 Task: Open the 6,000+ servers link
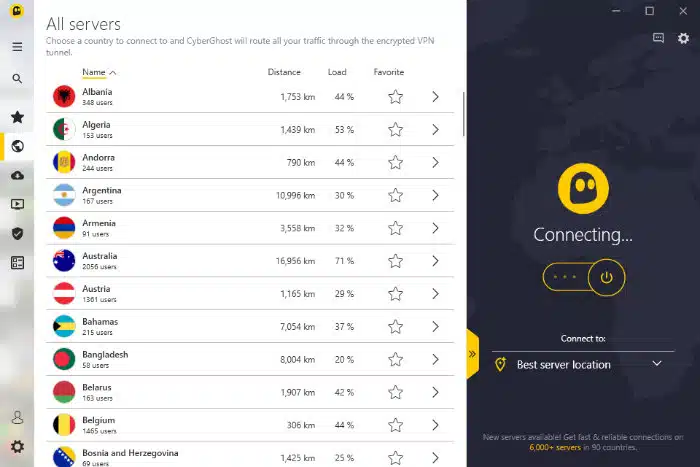tap(555, 447)
